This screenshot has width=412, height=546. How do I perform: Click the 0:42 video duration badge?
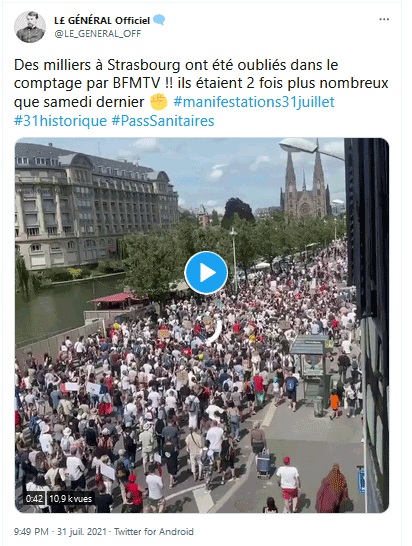coord(34,499)
